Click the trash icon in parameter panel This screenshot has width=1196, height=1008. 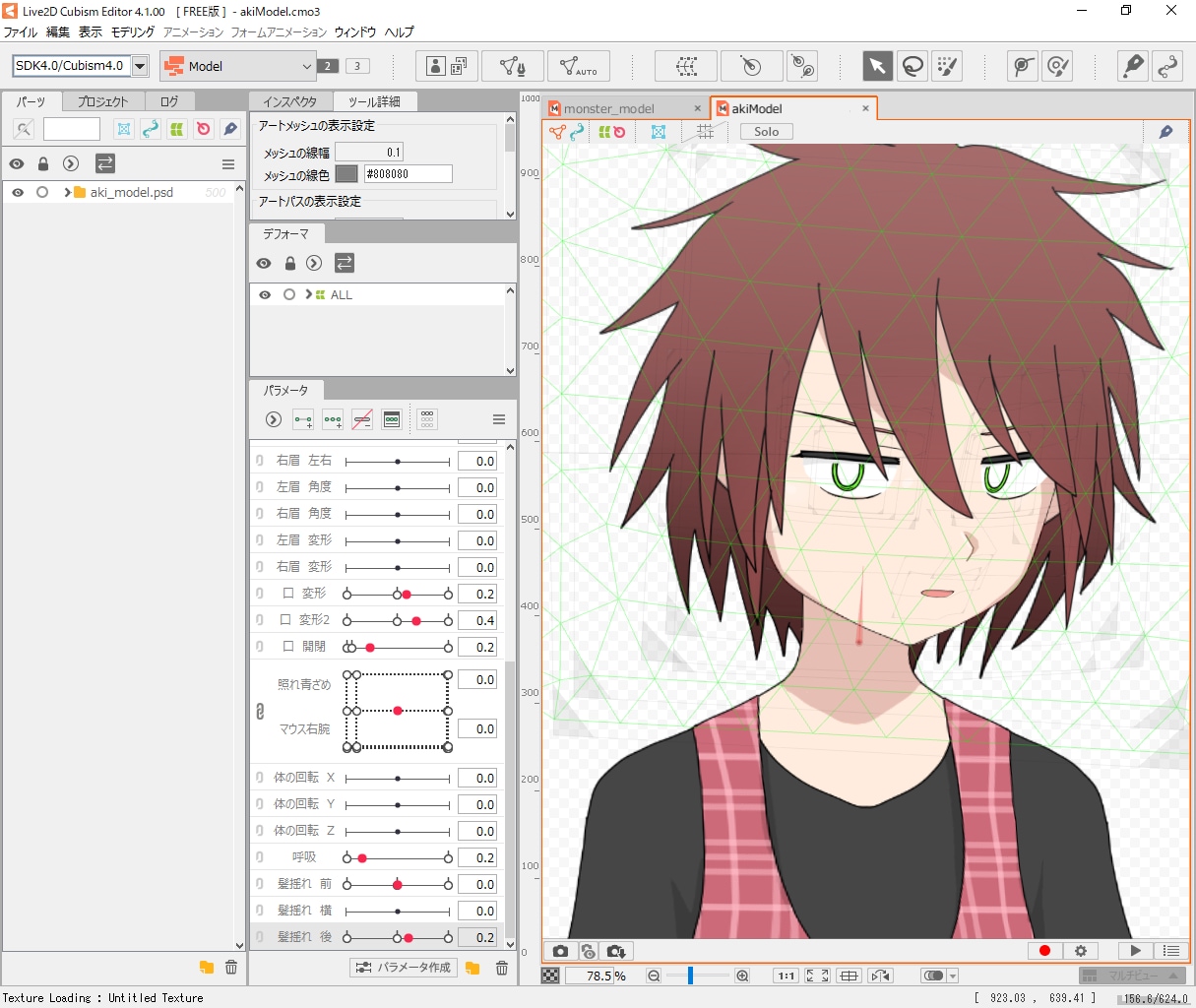502,969
